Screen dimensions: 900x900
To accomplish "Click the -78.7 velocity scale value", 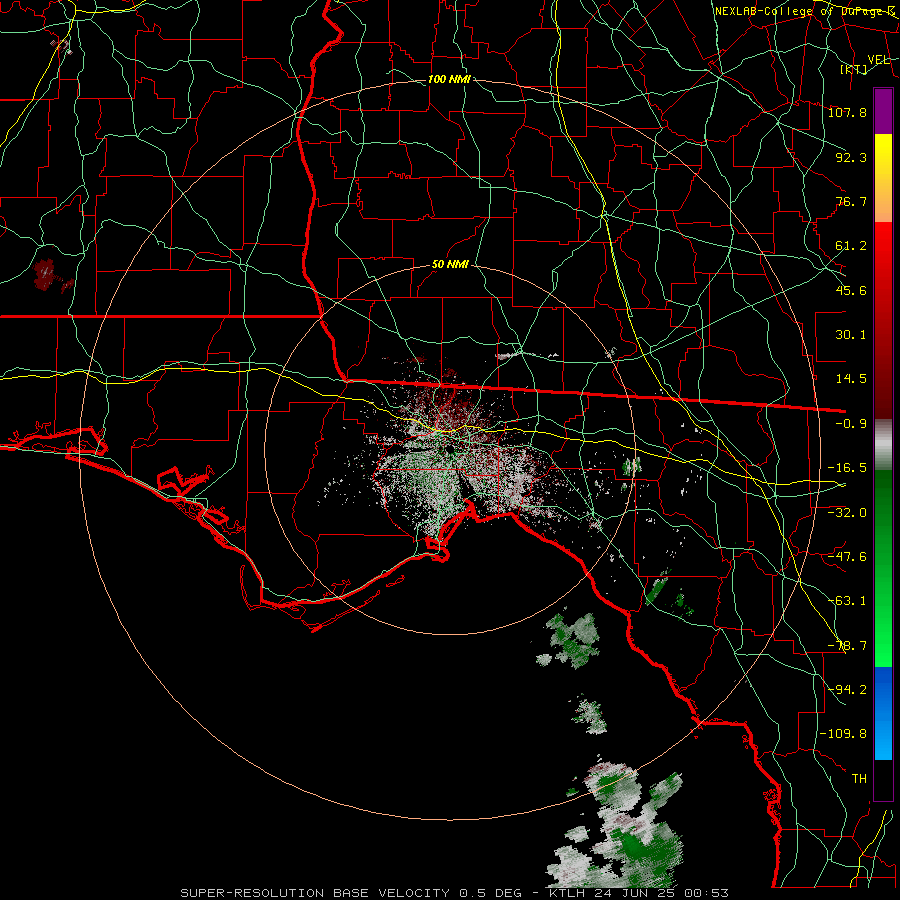I will [x=847, y=646].
